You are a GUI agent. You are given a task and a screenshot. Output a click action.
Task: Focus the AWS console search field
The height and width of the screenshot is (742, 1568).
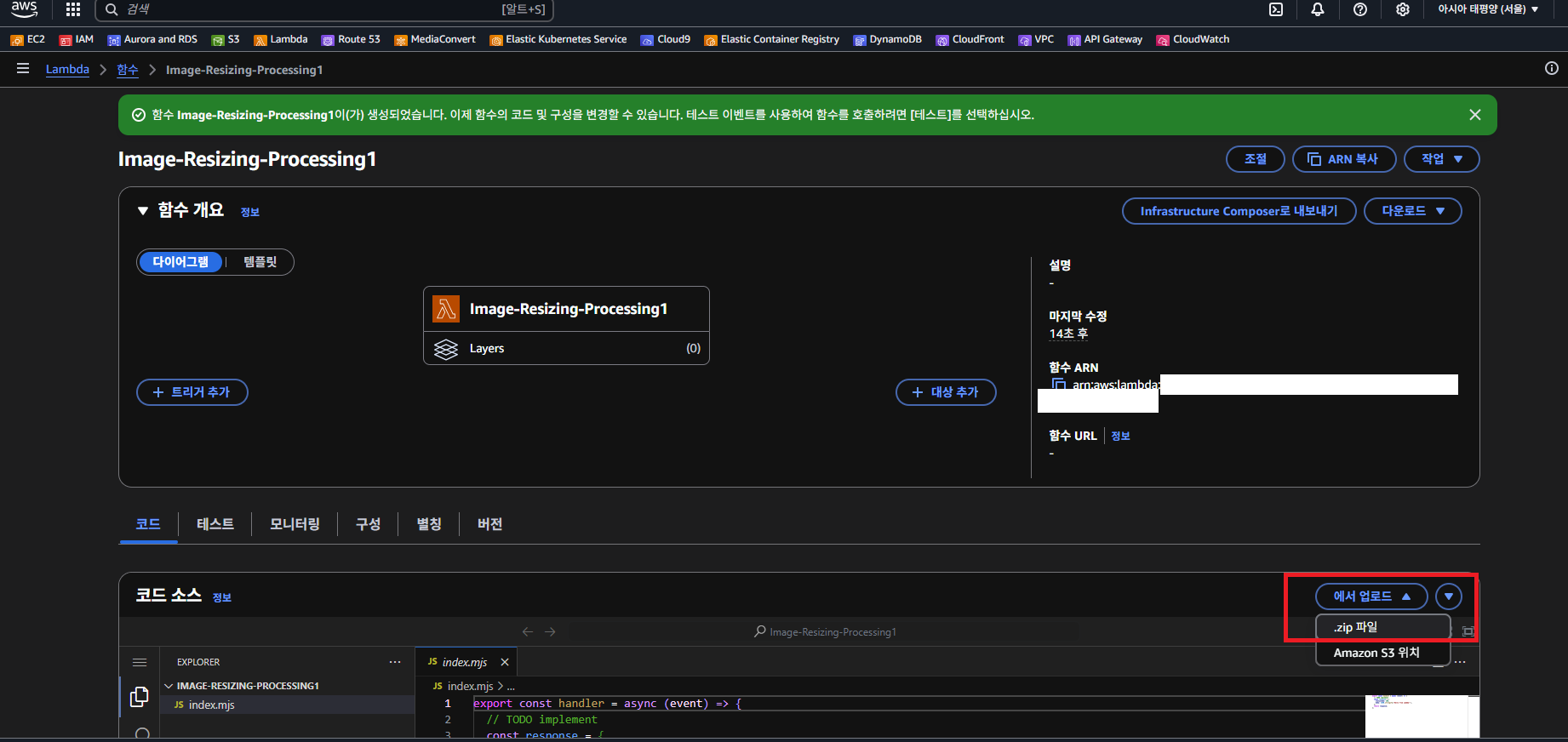click(324, 9)
